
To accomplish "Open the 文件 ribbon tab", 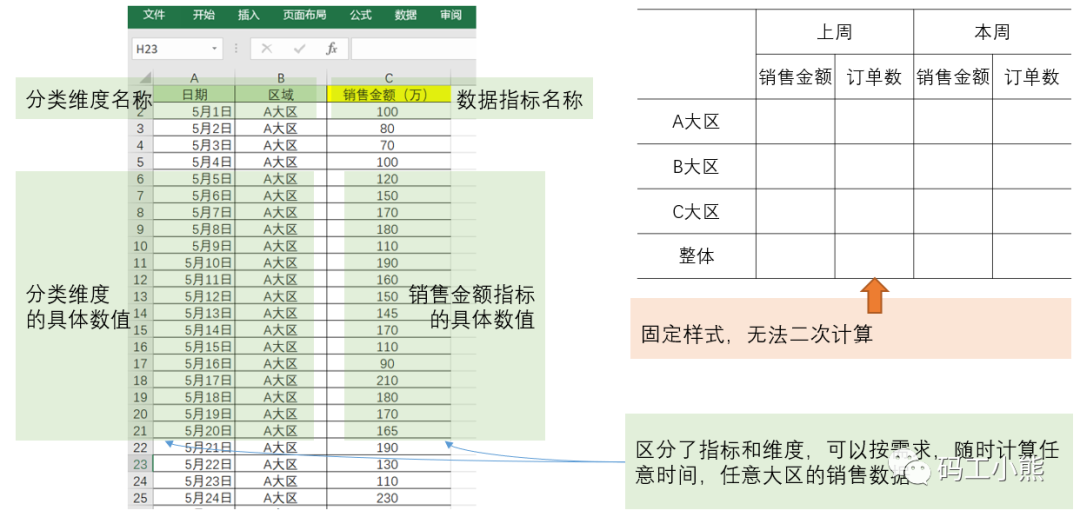I will [x=154, y=15].
